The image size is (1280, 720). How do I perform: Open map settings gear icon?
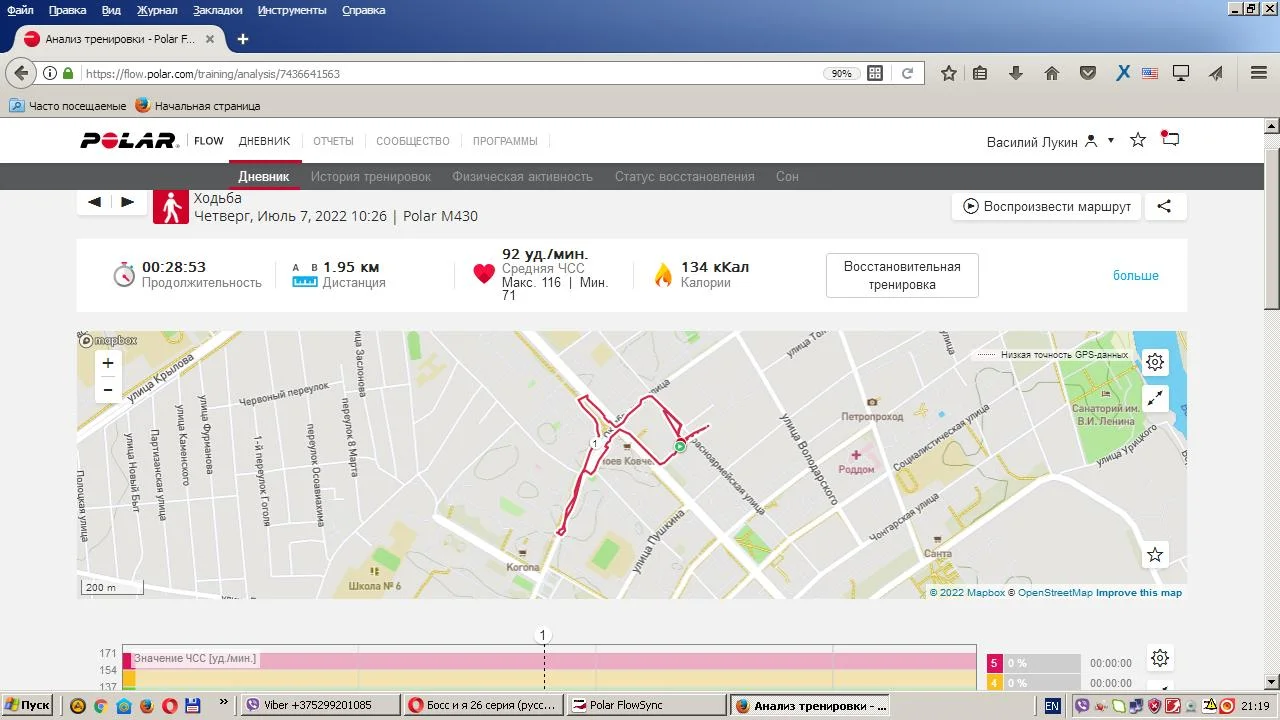click(1155, 362)
